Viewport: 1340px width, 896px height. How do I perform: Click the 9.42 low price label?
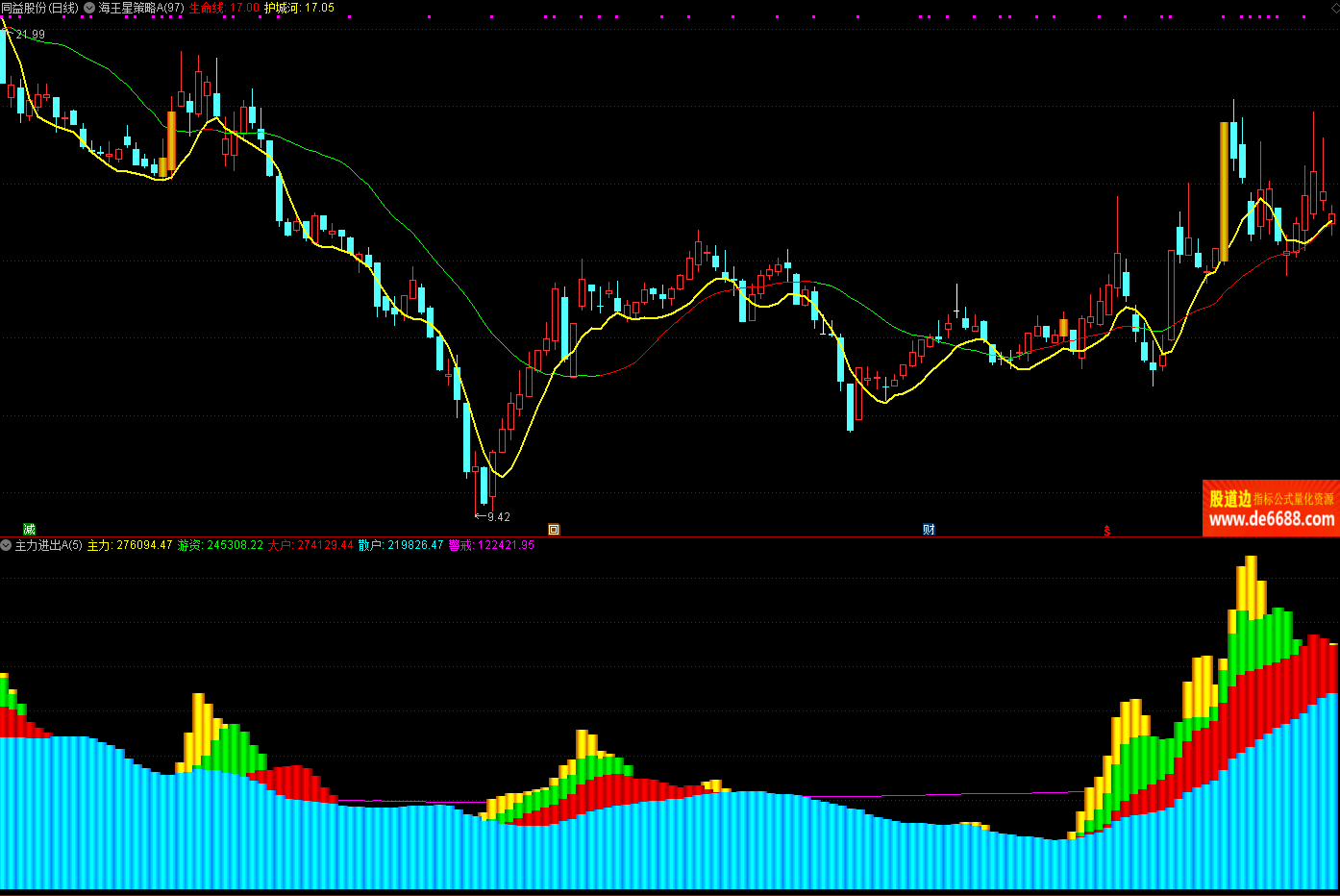point(499,517)
